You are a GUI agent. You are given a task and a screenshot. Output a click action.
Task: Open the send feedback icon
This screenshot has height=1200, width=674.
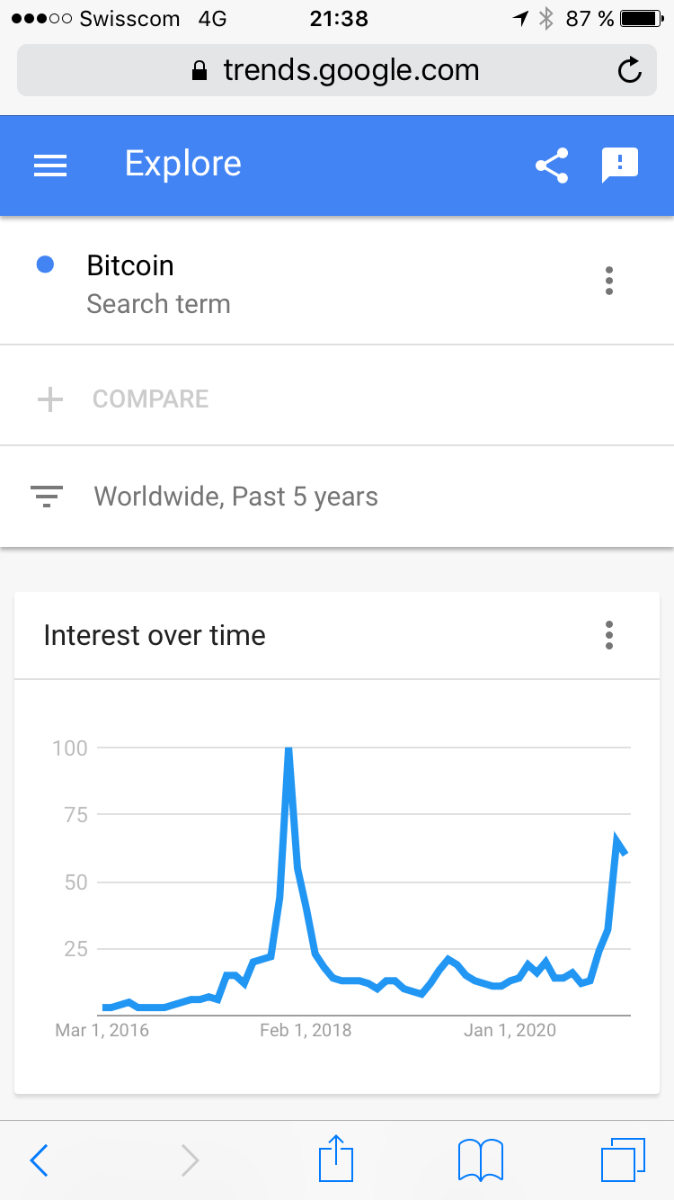(x=619, y=165)
